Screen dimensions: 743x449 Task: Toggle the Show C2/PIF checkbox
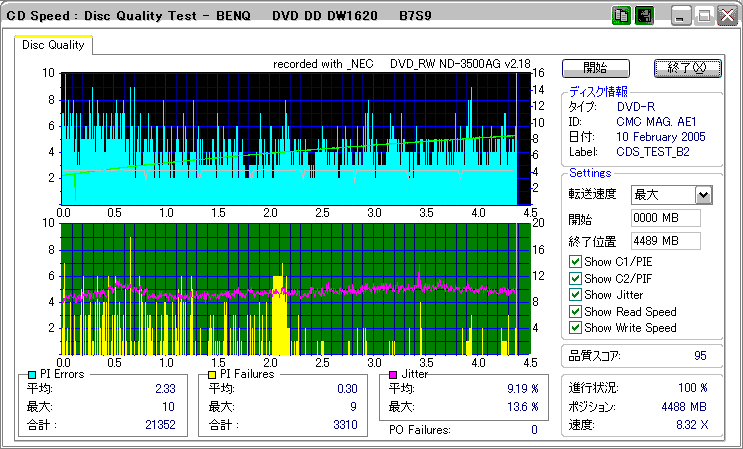pyautogui.click(x=575, y=278)
